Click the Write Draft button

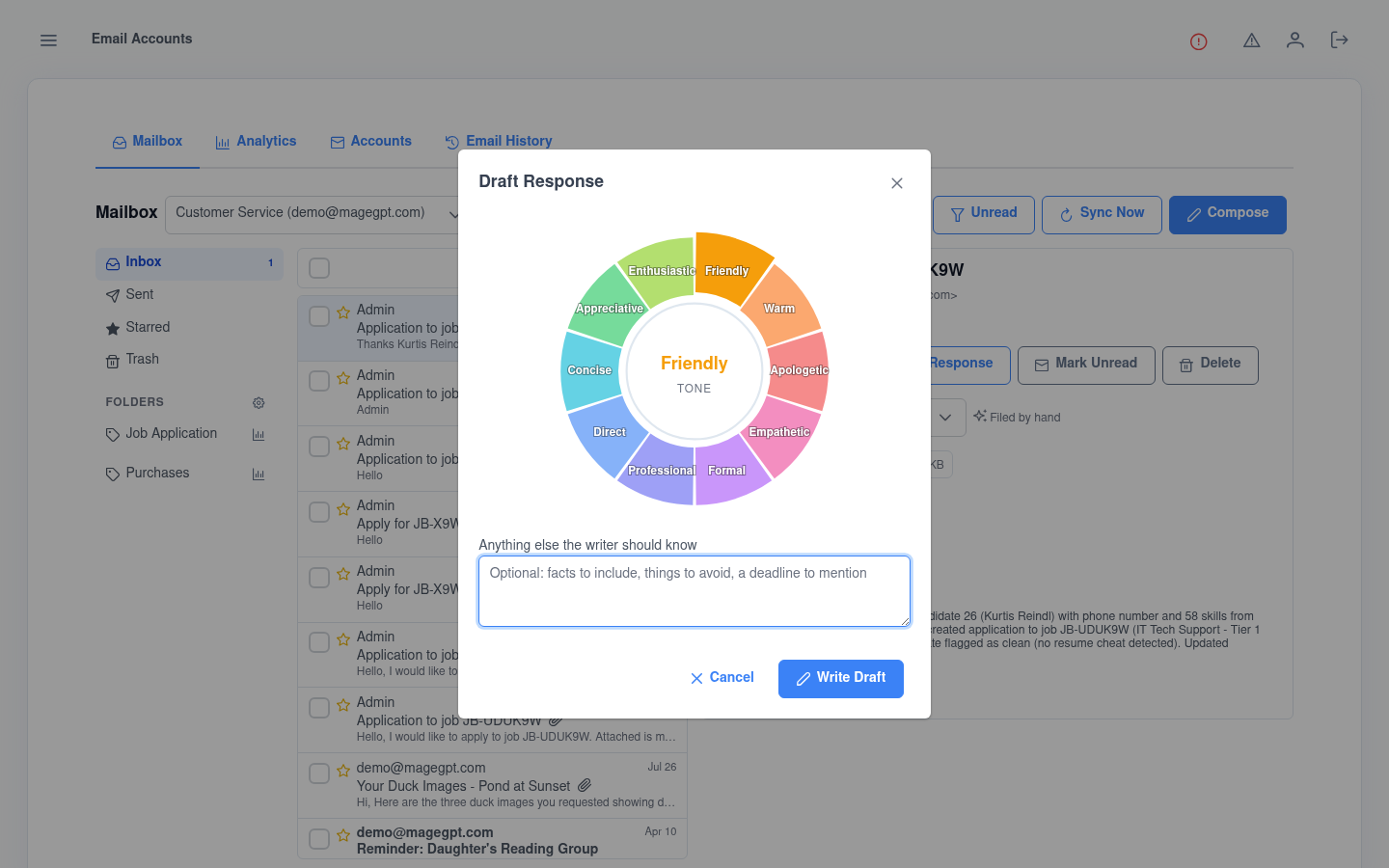[841, 679]
